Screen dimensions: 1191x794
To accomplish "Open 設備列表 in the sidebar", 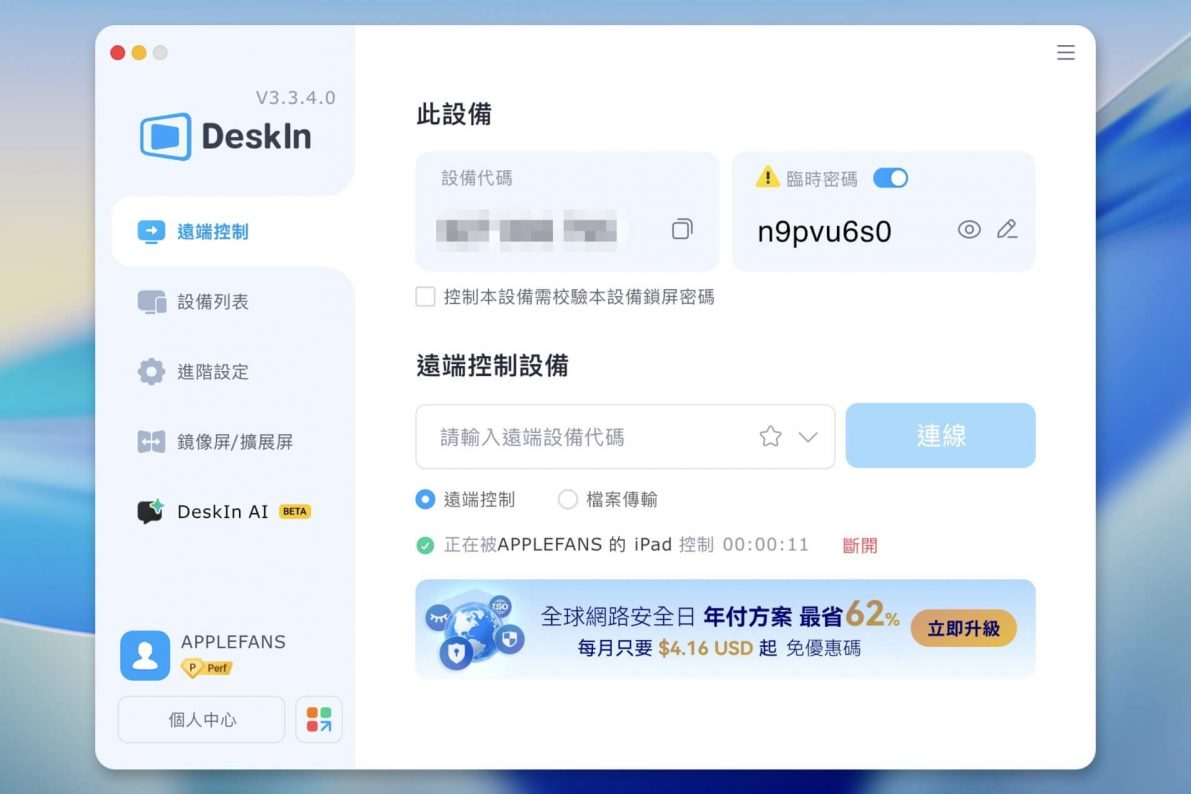I will pos(212,302).
